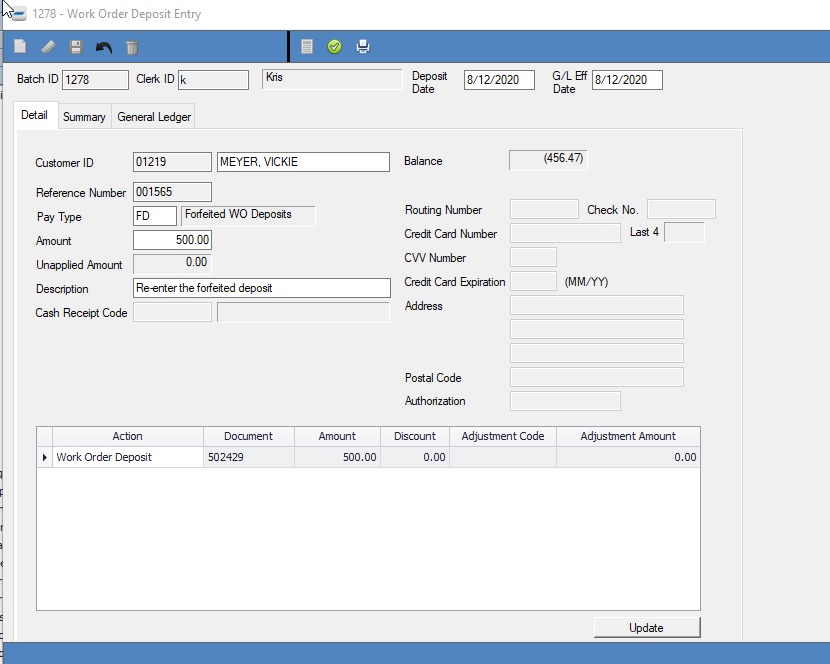Select the Detail tab
This screenshot has height=664, width=830.
coord(34,115)
